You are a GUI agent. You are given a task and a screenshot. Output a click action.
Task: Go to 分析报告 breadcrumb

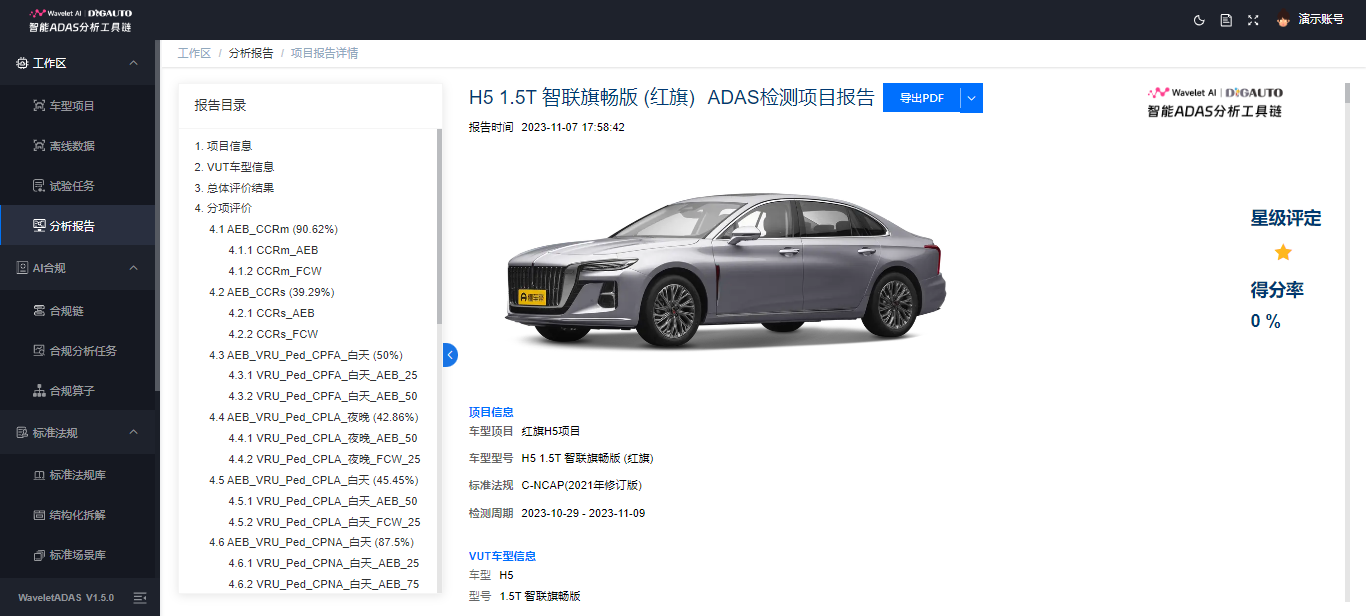251,53
